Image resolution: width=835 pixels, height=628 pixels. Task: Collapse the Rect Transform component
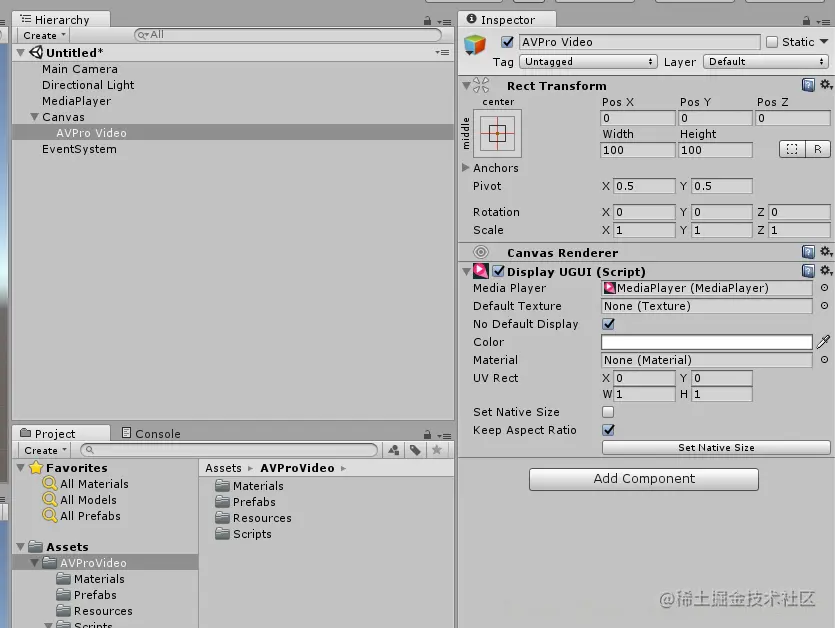[x=466, y=85]
